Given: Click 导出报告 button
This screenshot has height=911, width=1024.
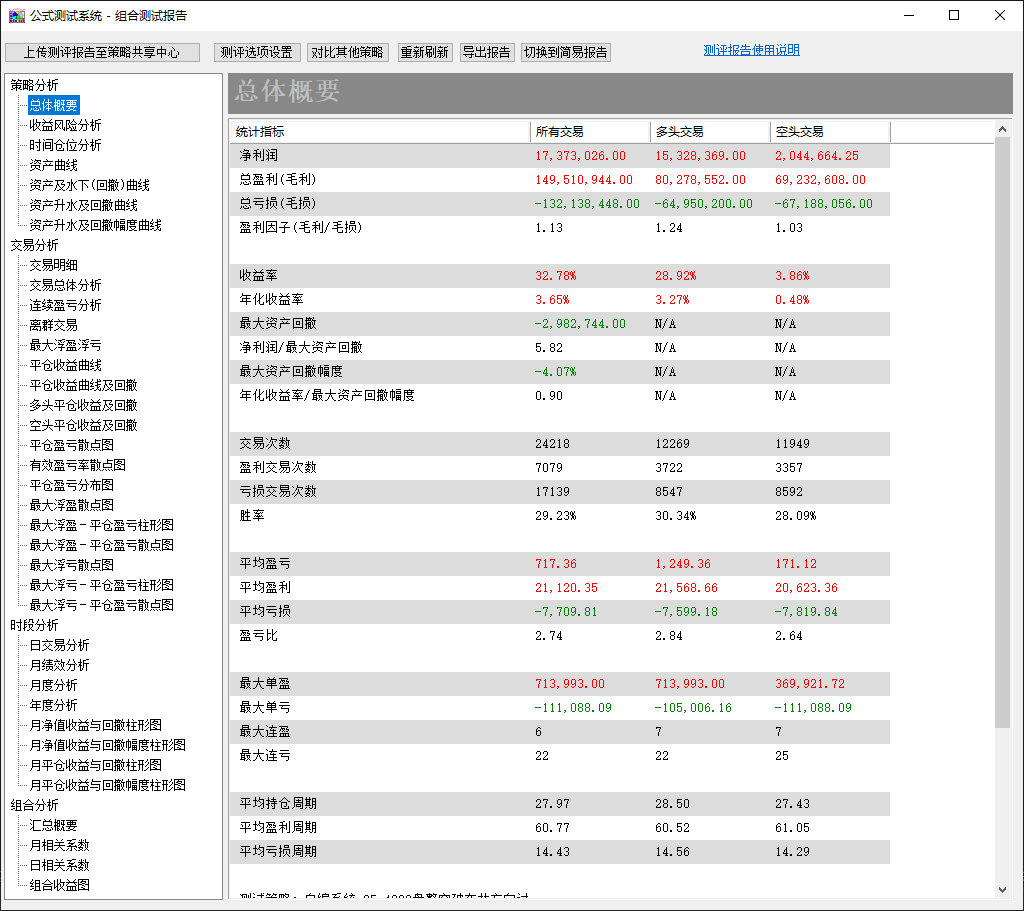Looking at the screenshot, I should point(487,52).
